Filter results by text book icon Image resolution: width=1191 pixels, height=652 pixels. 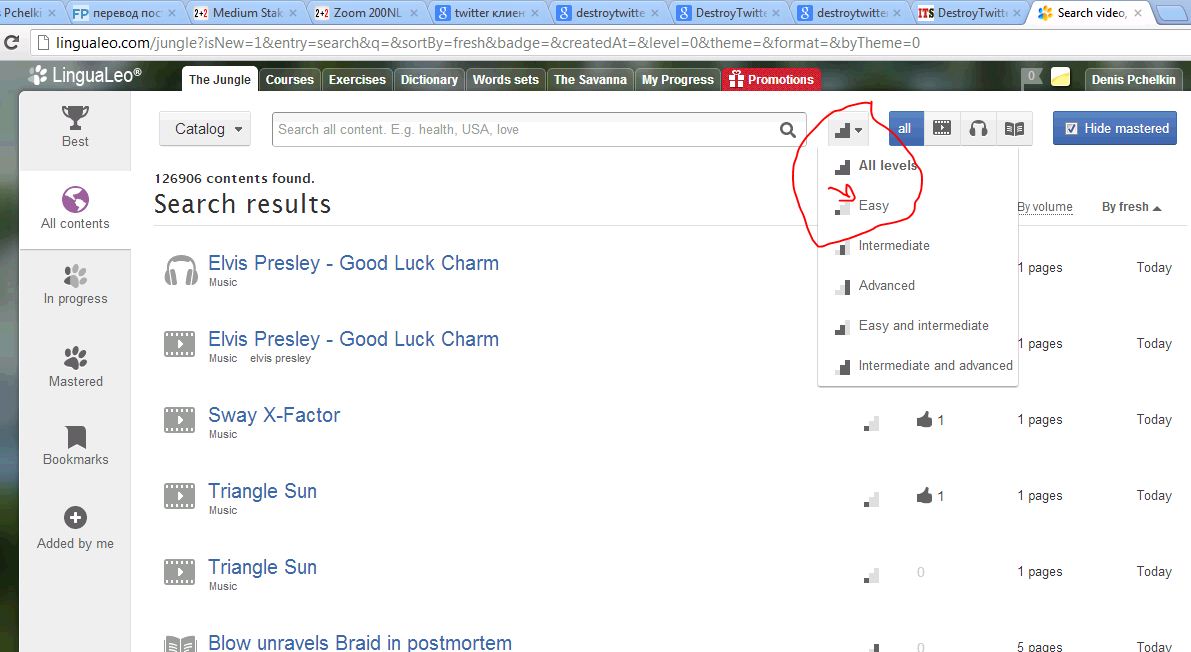point(1014,128)
